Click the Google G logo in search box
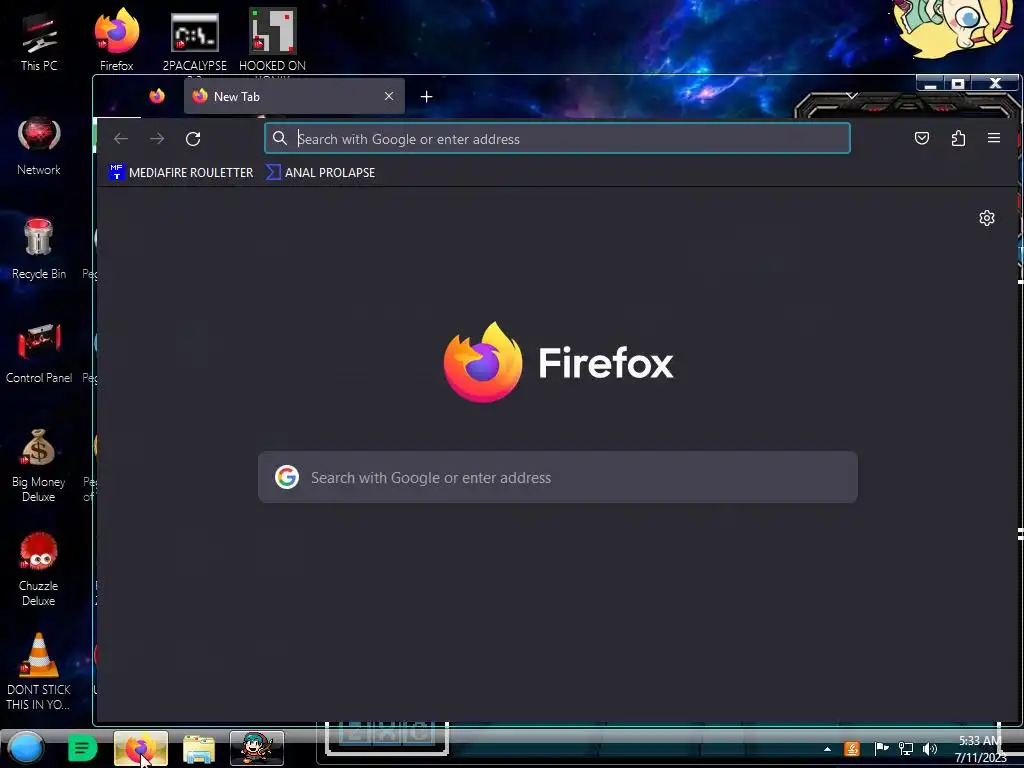Viewport: 1024px width, 768px height. pyautogui.click(x=287, y=477)
